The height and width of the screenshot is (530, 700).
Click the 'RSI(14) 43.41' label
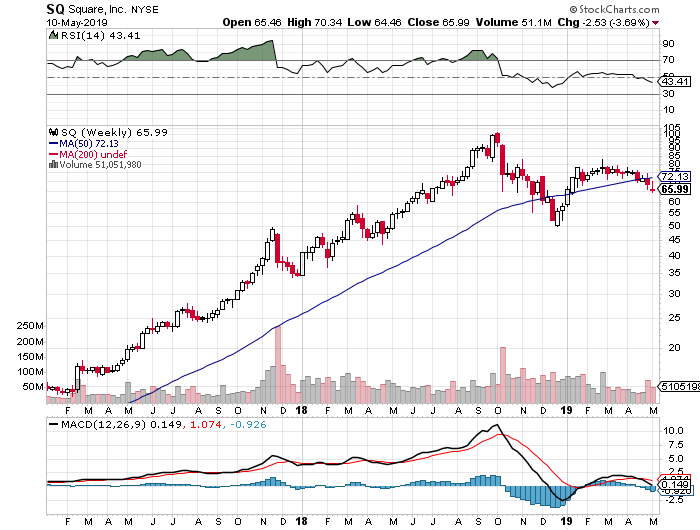click(x=100, y=36)
